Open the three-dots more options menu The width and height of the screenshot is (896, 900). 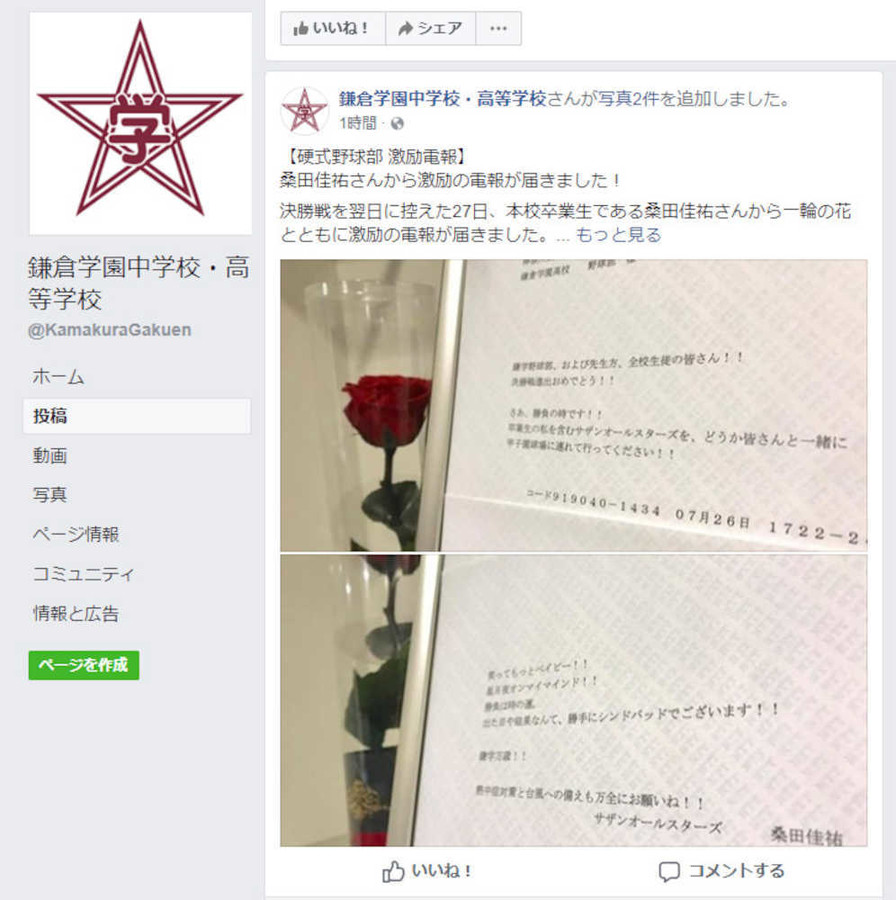tap(498, 28)
